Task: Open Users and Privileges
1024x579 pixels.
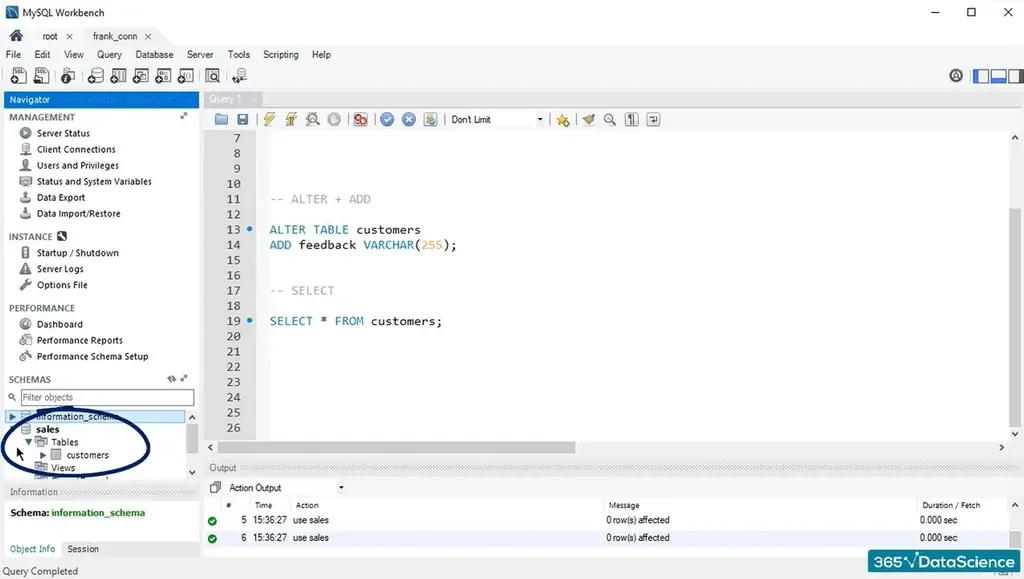Action: coord(77,165)
